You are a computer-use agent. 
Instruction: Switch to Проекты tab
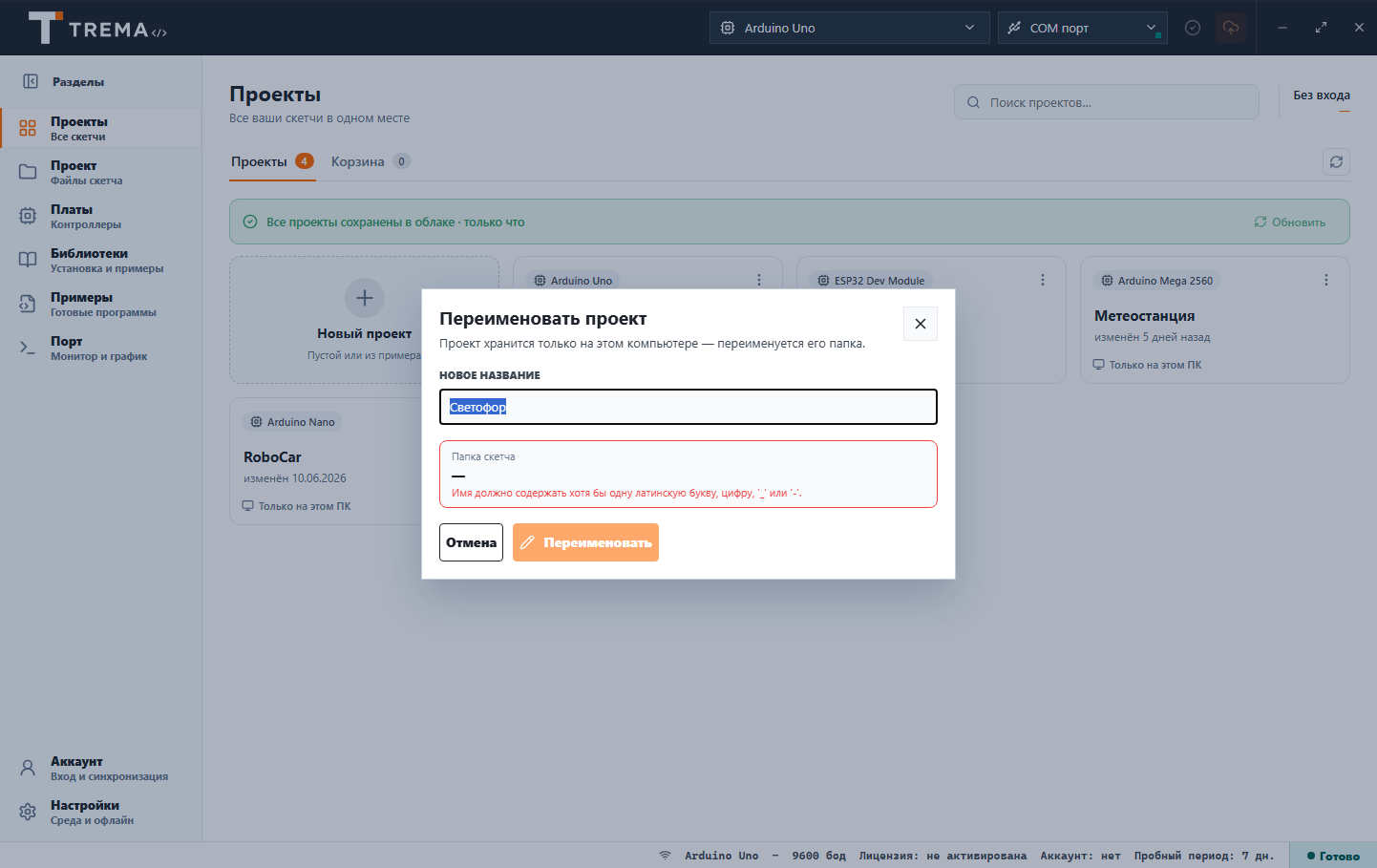click(272, 161)
